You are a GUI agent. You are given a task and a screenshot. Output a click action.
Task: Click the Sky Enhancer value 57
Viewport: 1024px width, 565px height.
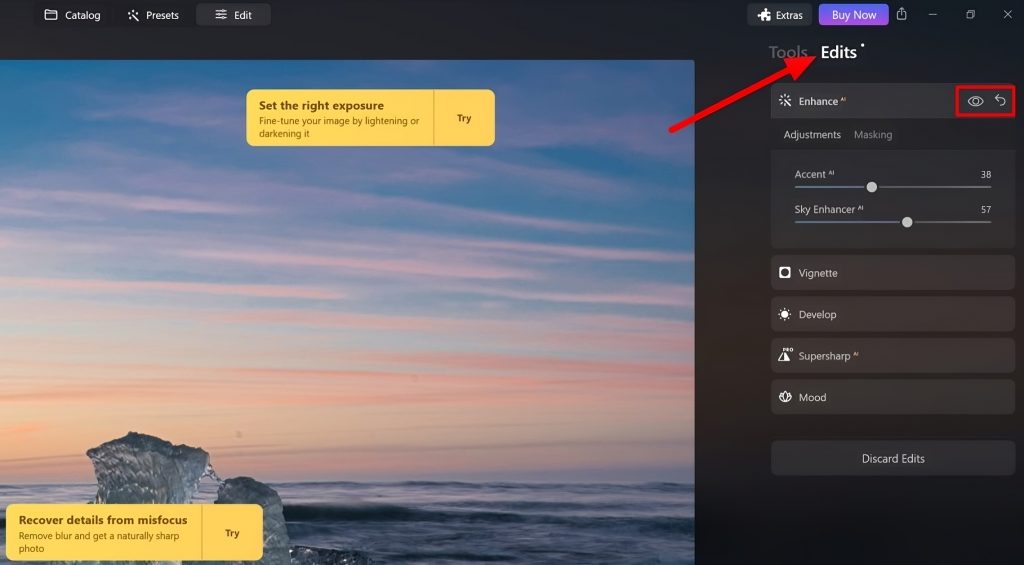[985, 210]
